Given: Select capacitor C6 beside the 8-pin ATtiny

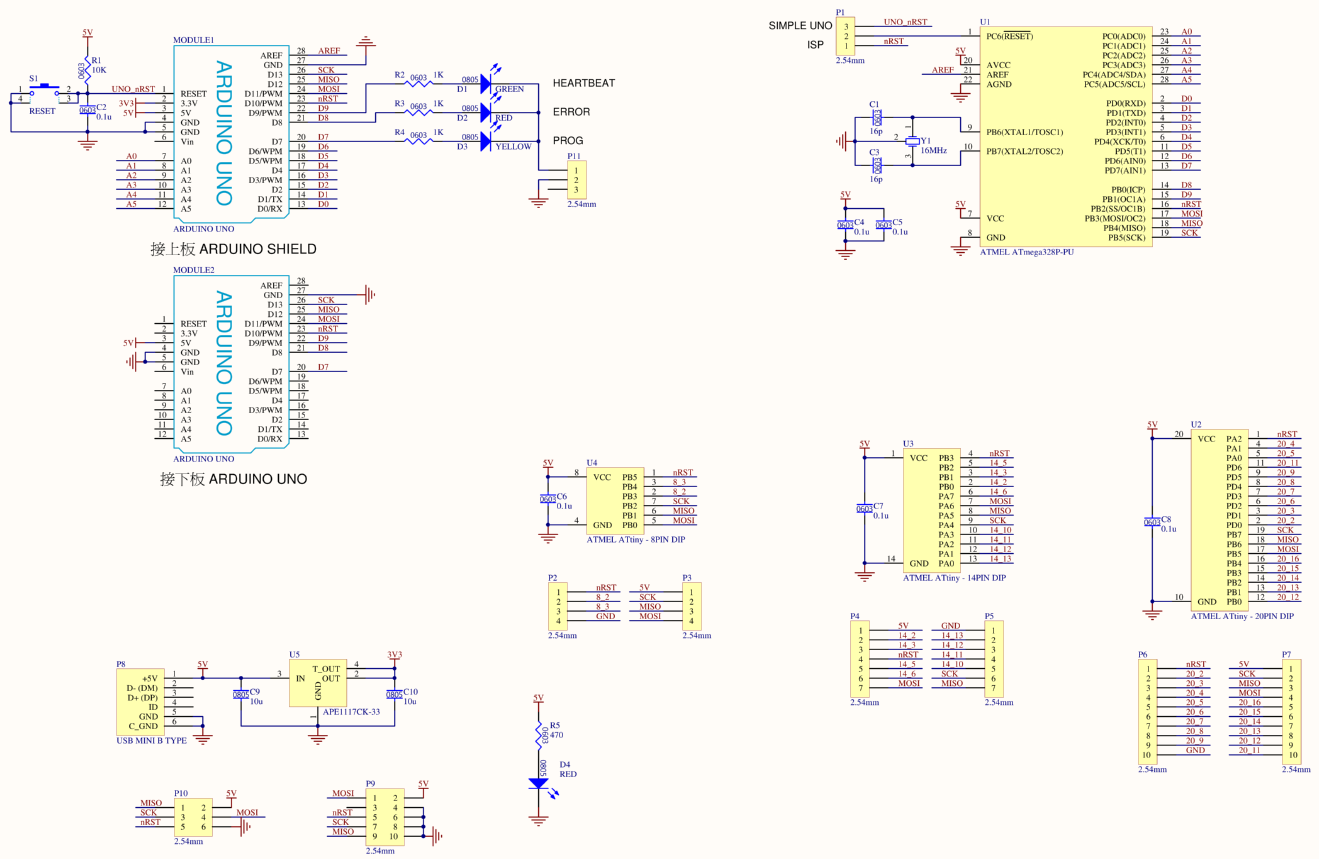Looking at the screenshot, I should click(x=548, y=499).
